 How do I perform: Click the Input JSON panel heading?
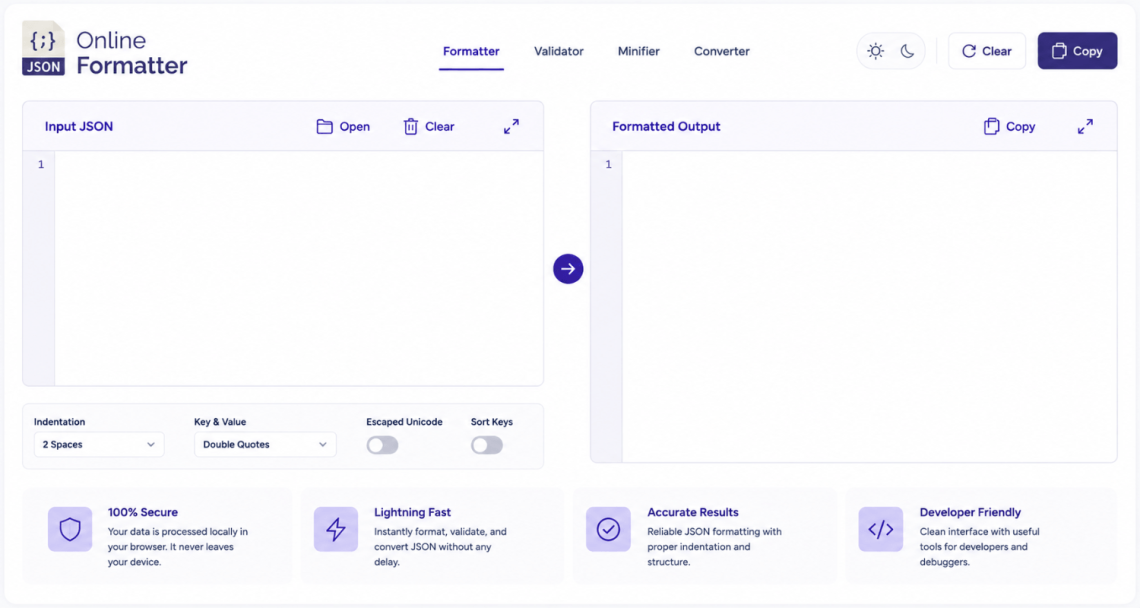pos(79,127)
